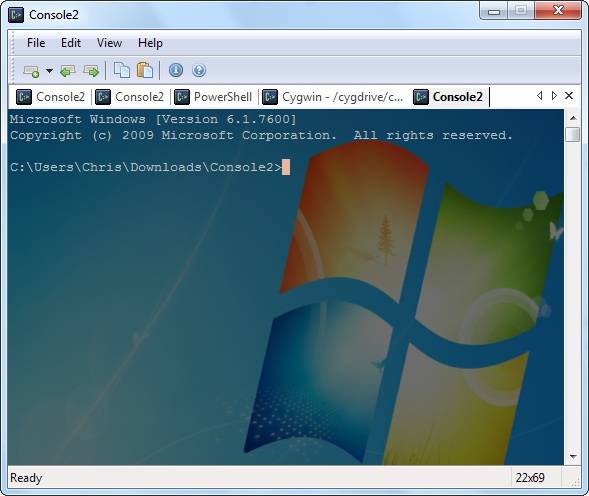Click the Next Tab green arrow icon
This screenshot has width=589, height=496.
click(91, 71)
